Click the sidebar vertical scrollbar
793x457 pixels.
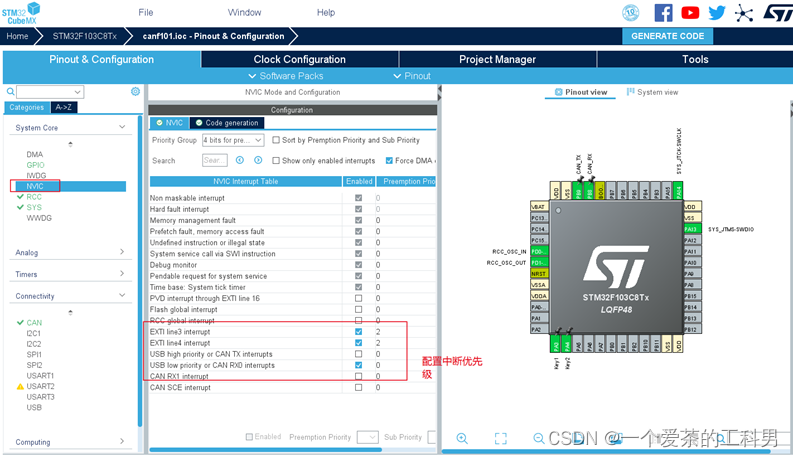point(140,270)
